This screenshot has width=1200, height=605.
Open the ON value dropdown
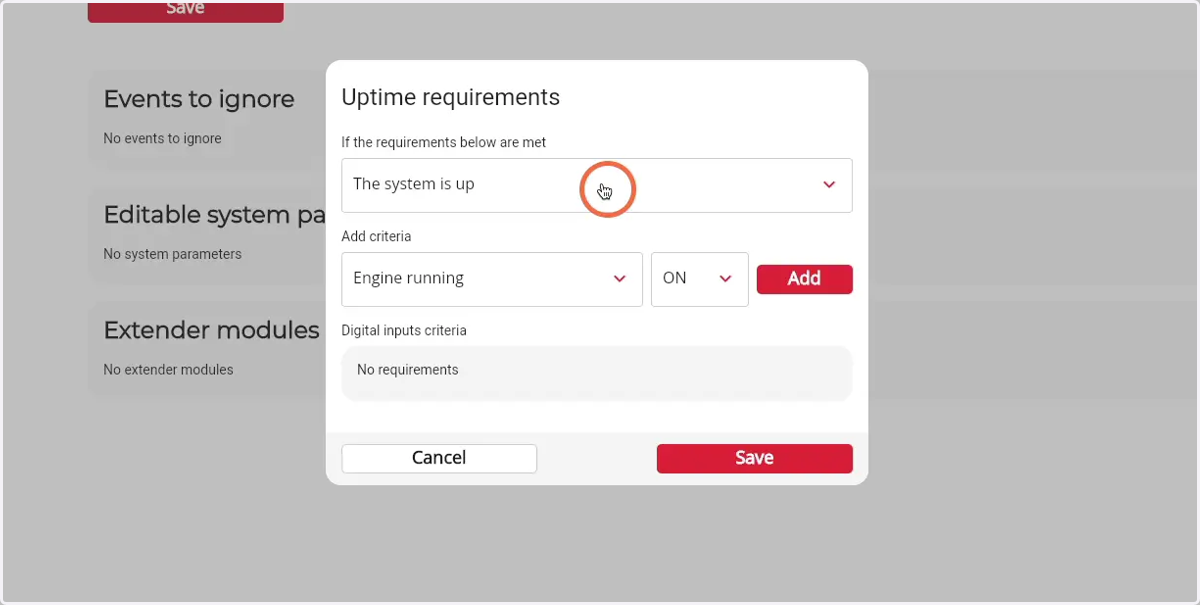coord(699,279)
